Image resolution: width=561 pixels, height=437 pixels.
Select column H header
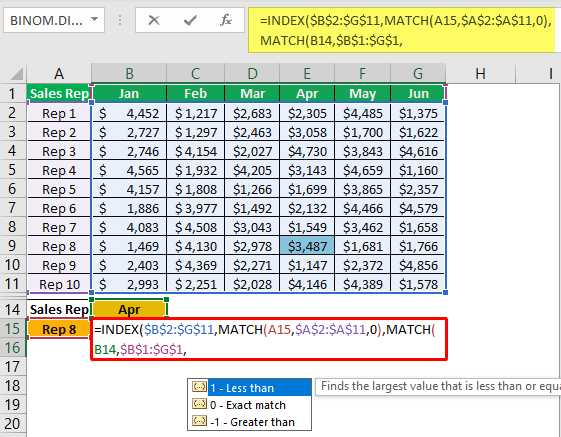pos(480,74)
